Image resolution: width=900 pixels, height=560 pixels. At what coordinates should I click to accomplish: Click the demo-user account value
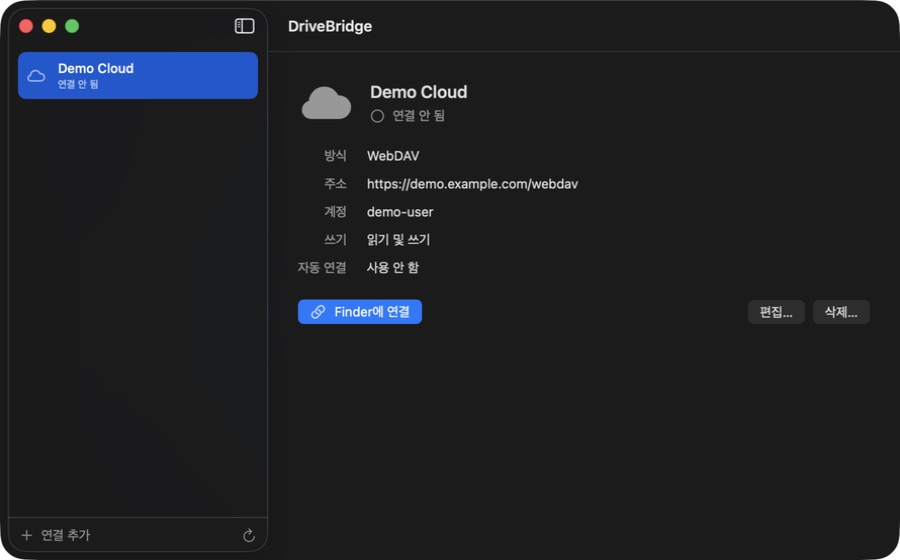pyautogui.click(x=400, y=212)
